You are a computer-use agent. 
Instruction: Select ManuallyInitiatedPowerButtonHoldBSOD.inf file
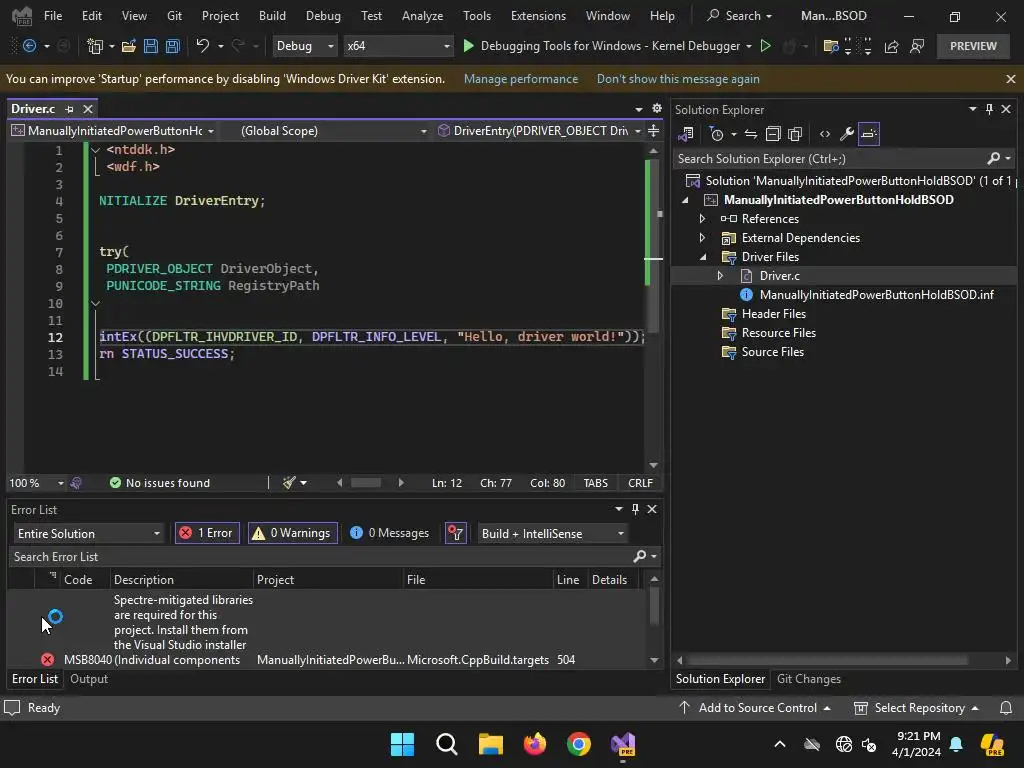click(876, 295)
